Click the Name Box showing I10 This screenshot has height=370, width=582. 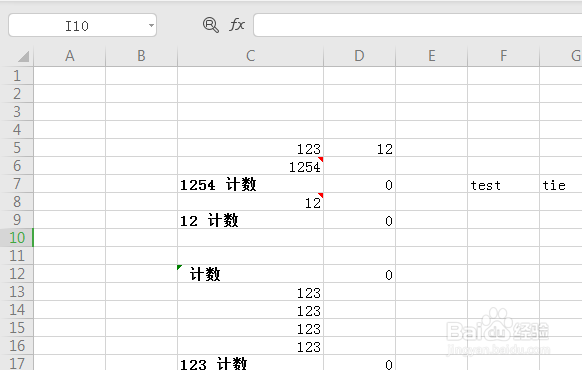pyautogui.click(x=82, y=26)
